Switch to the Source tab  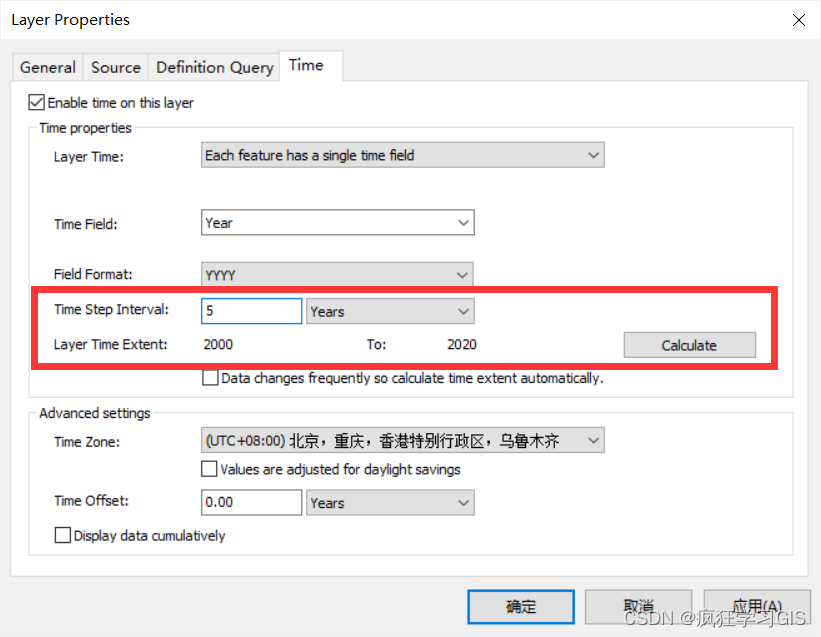[x=116, y=68]
